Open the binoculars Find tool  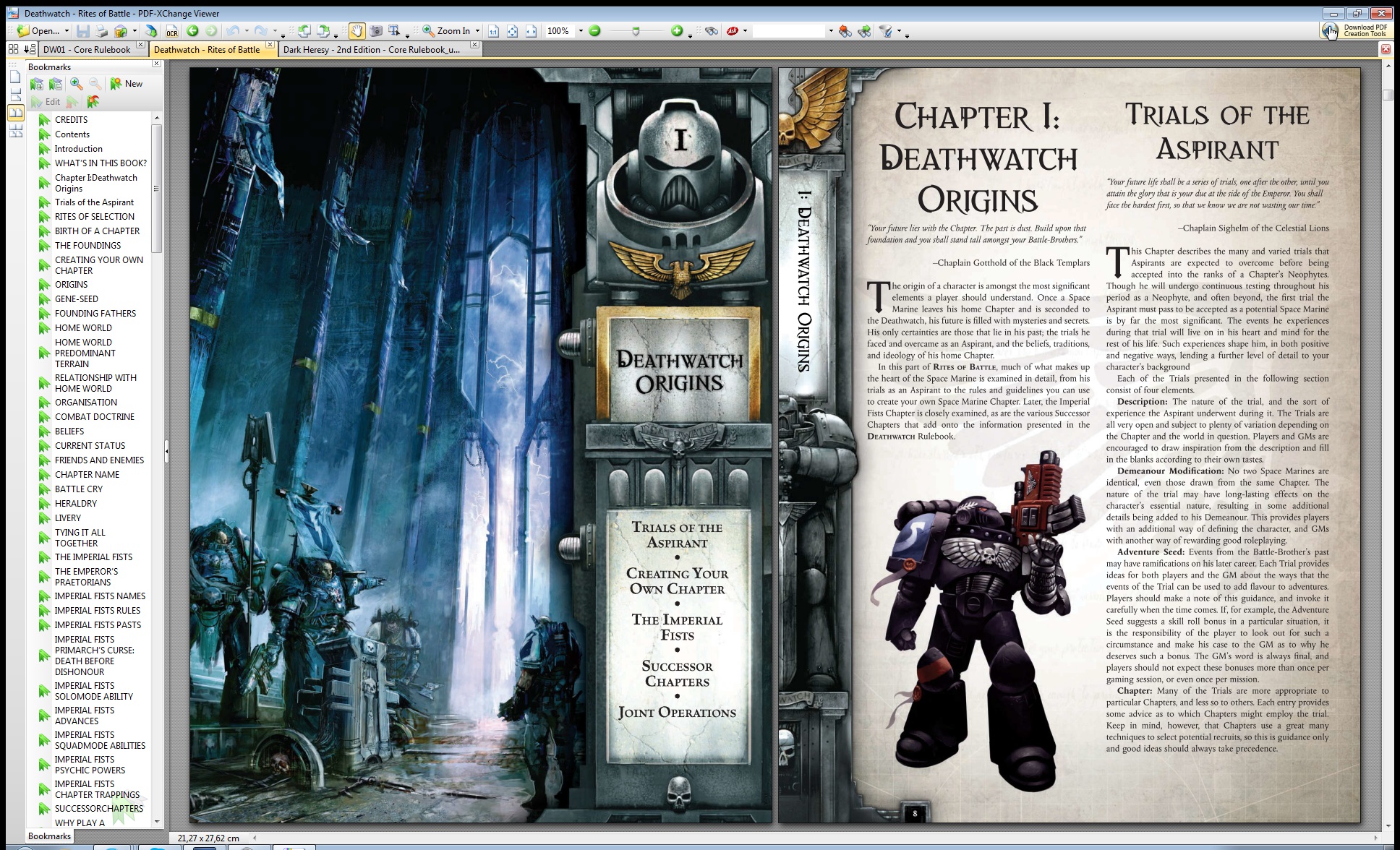pyautogui.click(x=712, y=31)
